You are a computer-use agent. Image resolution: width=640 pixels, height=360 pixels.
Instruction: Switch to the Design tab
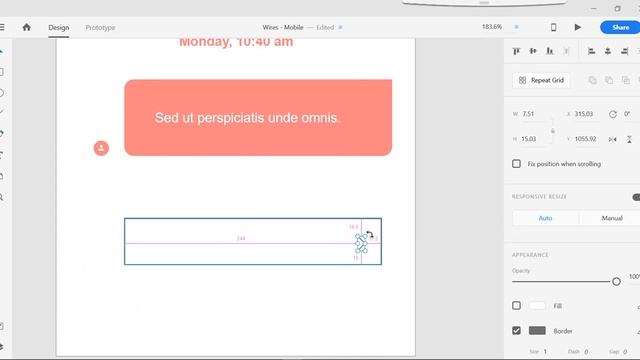point(58,27)
